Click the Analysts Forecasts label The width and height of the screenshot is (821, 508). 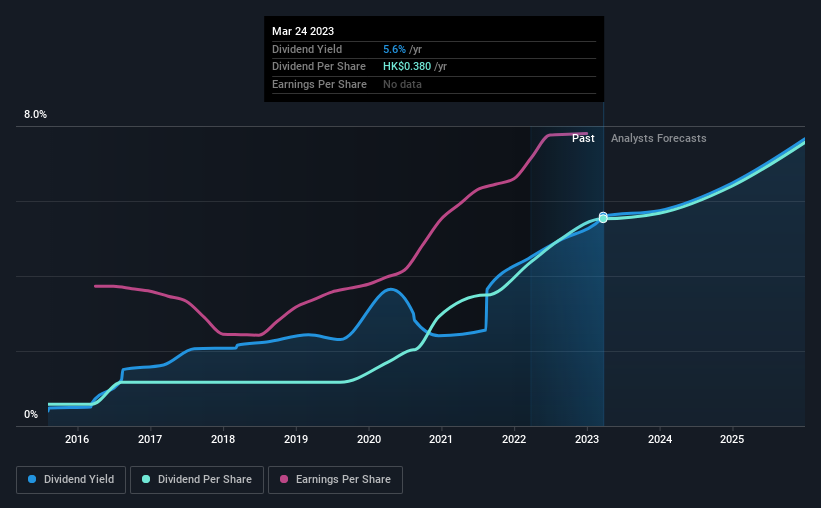[659, 138]
